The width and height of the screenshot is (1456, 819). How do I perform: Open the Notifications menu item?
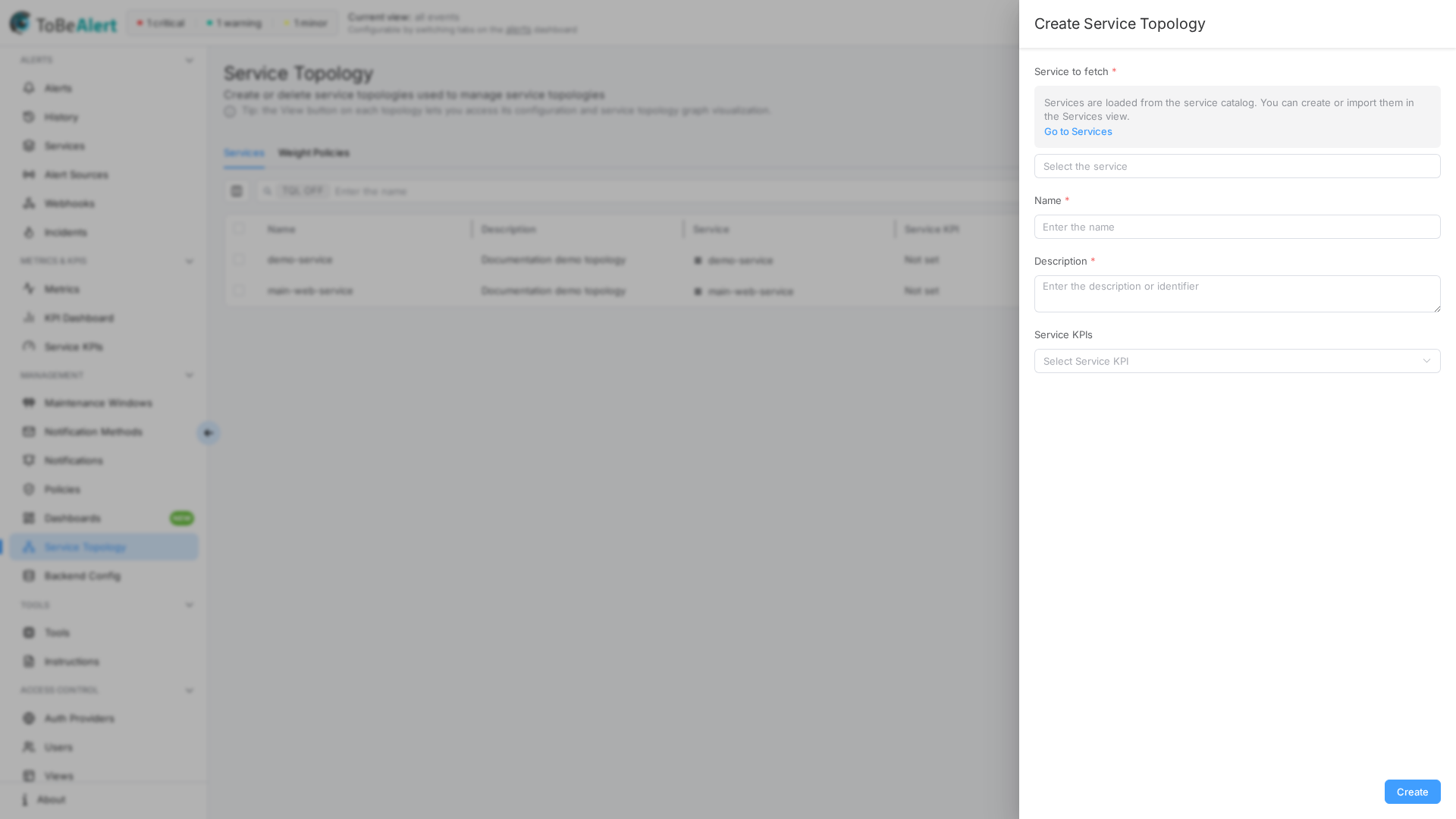tap(104, 460)
